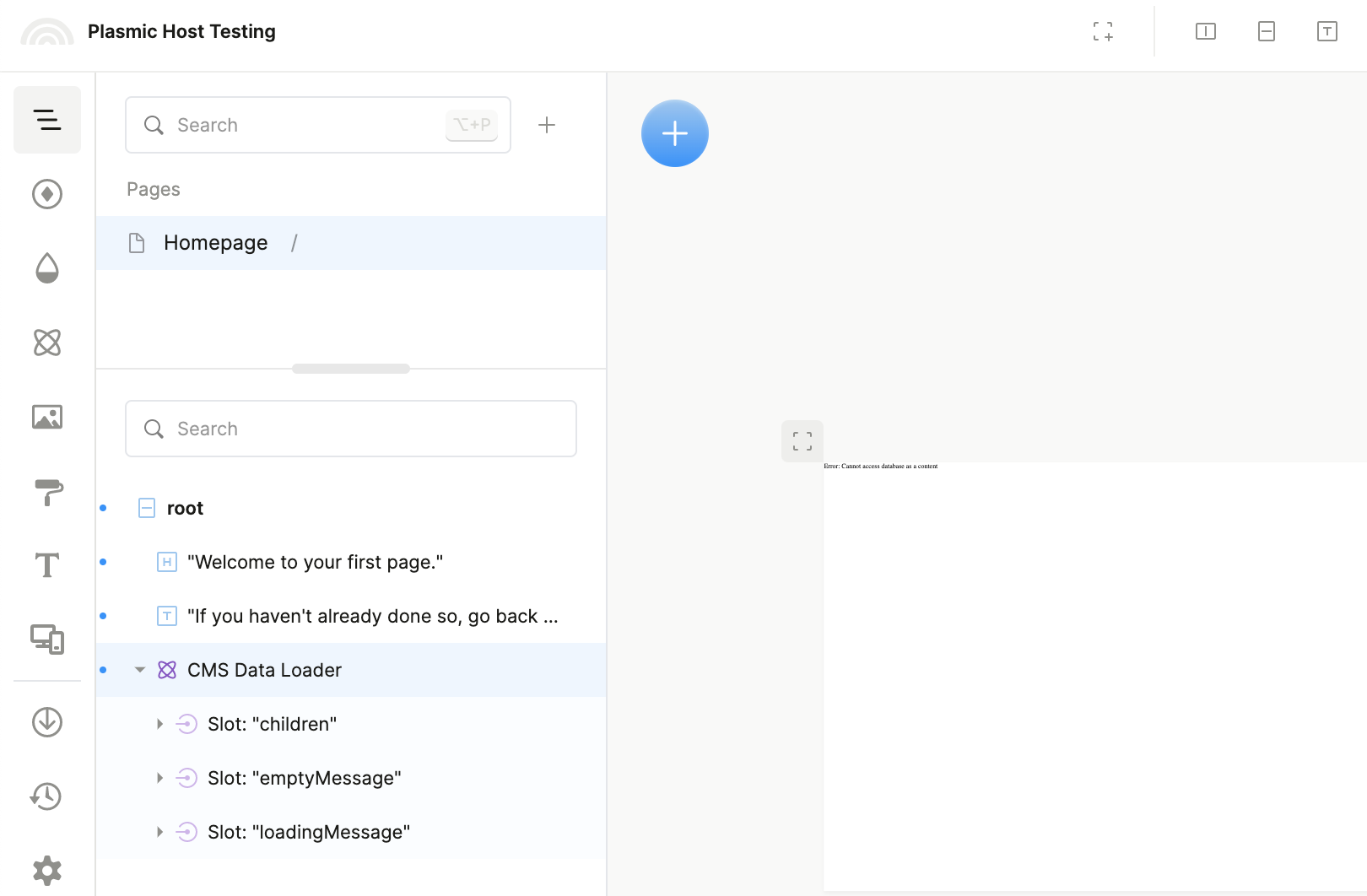Expand the Slot "emptyMessage" node

(159, 778)
